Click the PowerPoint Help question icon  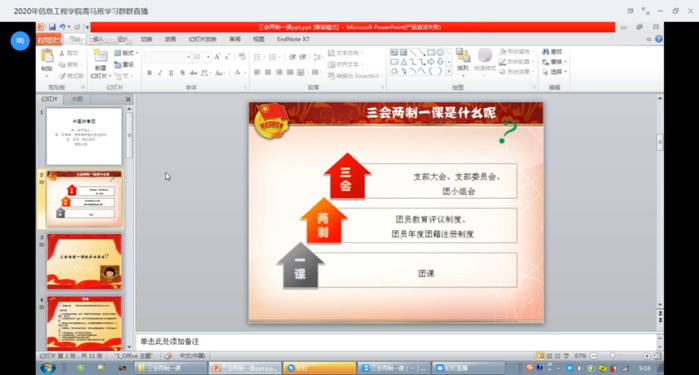click(x=658, y=39)
